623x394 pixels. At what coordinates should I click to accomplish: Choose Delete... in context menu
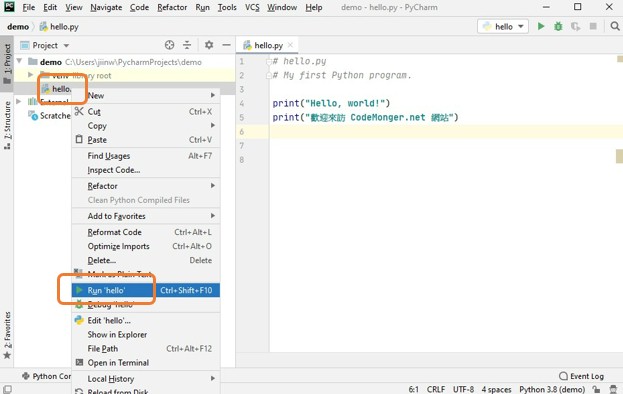click(x=146, y=261)
